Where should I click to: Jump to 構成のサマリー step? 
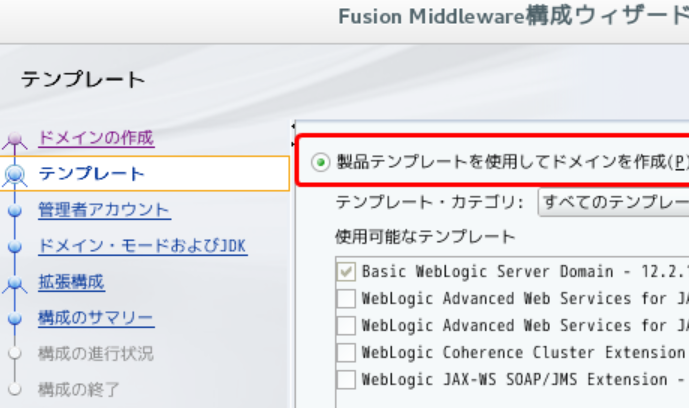pyautogui.click(x=96, y=318)
